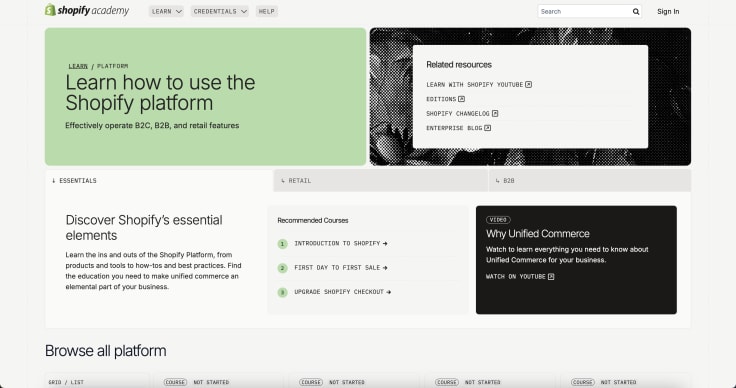Viewport: 736px width, 388px height.
Task: Click arrow icon after Upgrade Shopify Checkout
Action: [389, 292]
